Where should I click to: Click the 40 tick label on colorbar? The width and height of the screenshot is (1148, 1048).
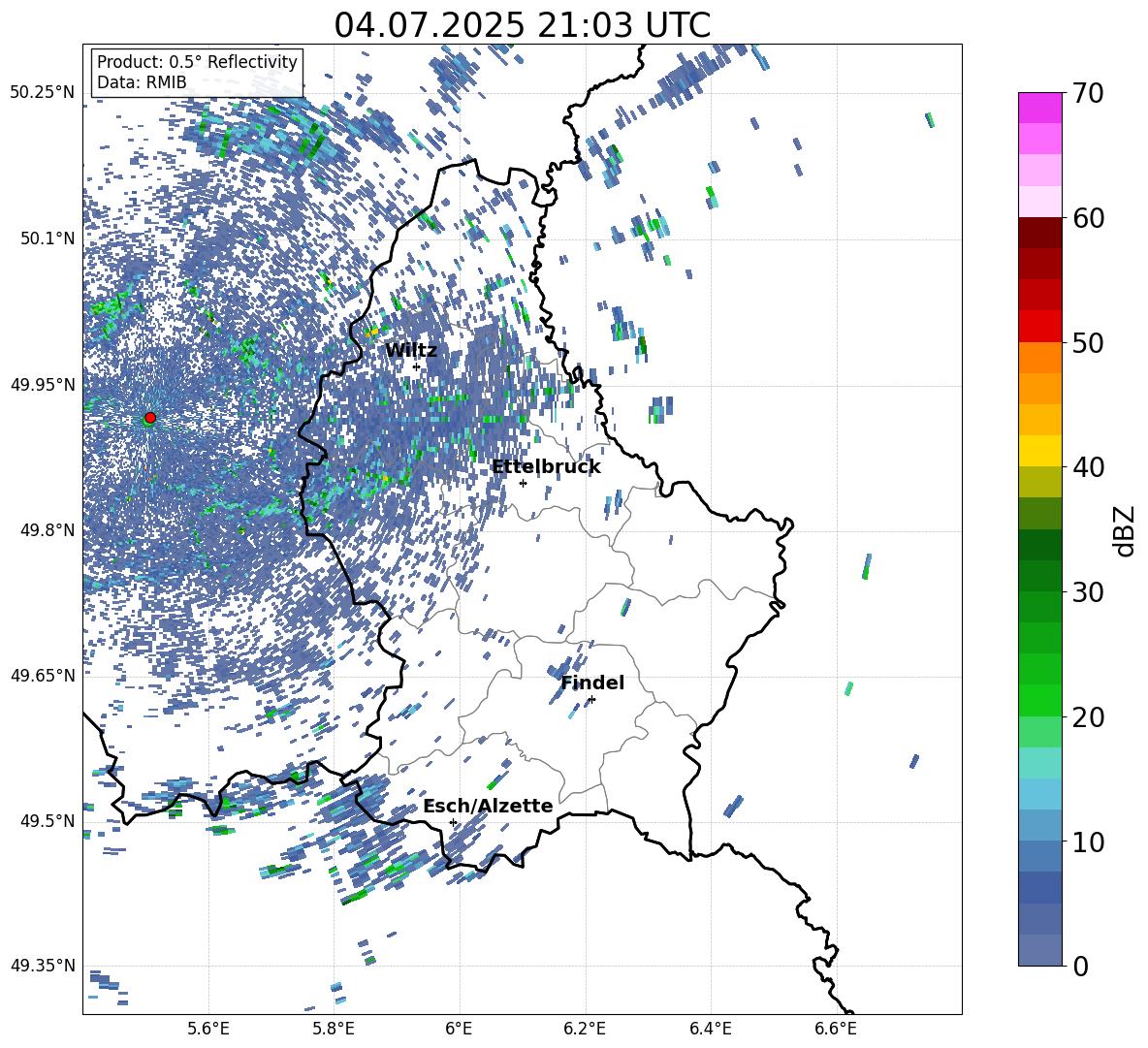(x=1088, y=467)
